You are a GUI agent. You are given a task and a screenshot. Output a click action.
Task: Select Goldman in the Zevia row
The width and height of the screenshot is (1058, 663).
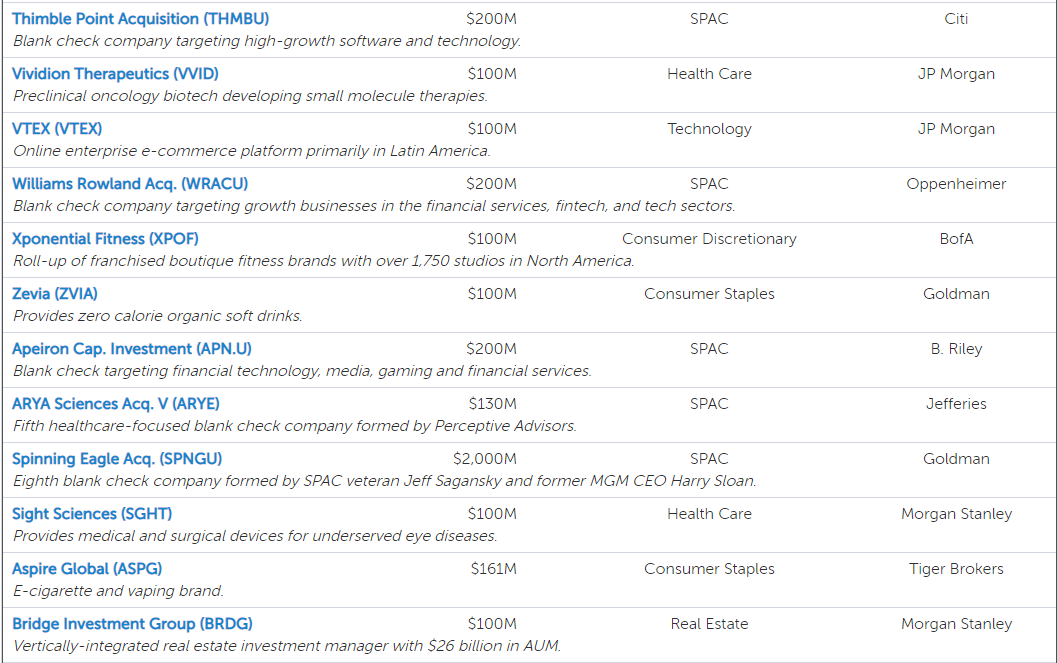click(956, 293)
